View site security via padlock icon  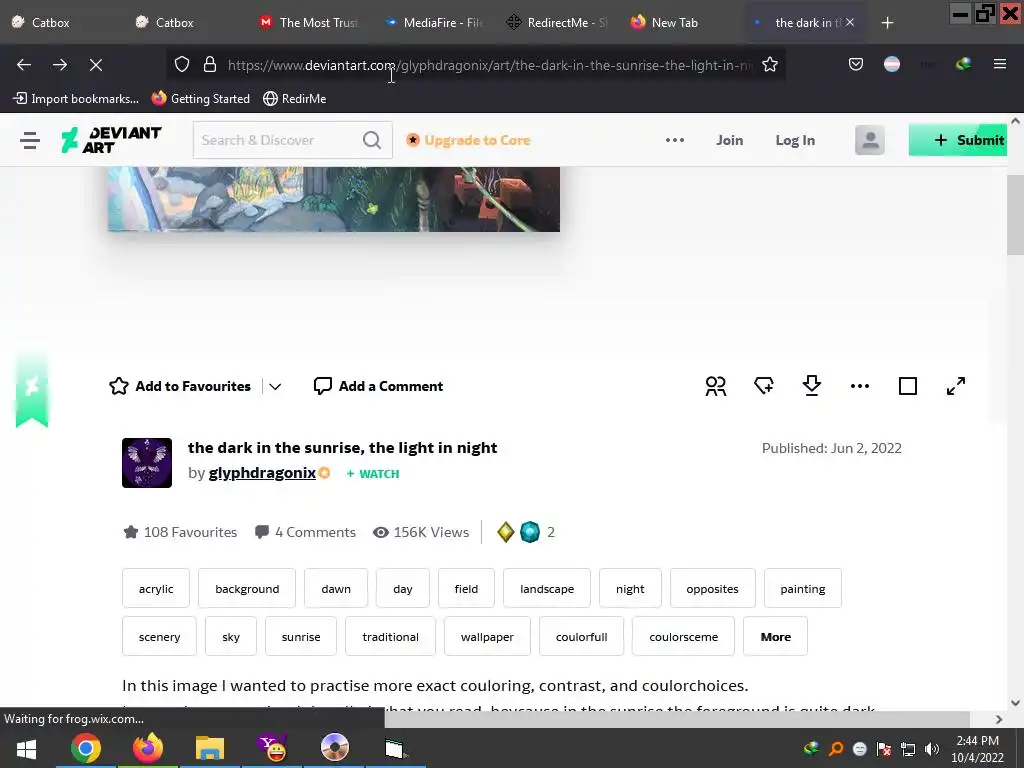pos(210,64)
